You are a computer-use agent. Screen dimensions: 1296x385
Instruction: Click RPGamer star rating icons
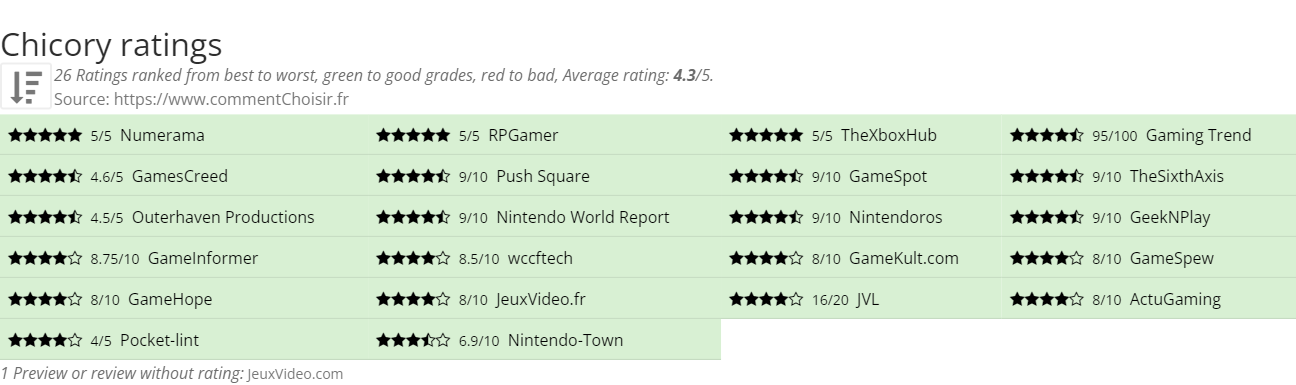[413, 135]
